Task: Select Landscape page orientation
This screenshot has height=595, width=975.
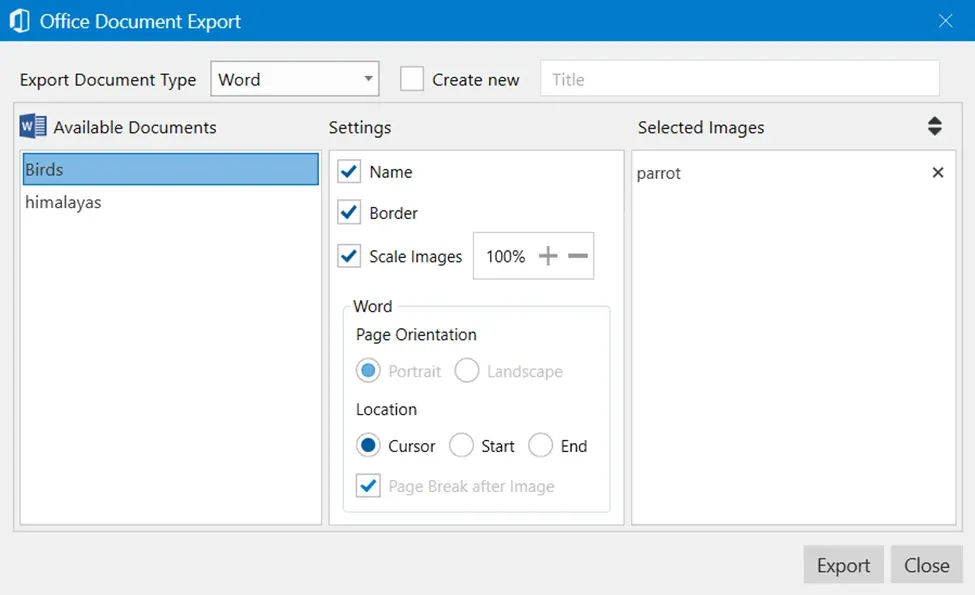Action: pos(466,371)
